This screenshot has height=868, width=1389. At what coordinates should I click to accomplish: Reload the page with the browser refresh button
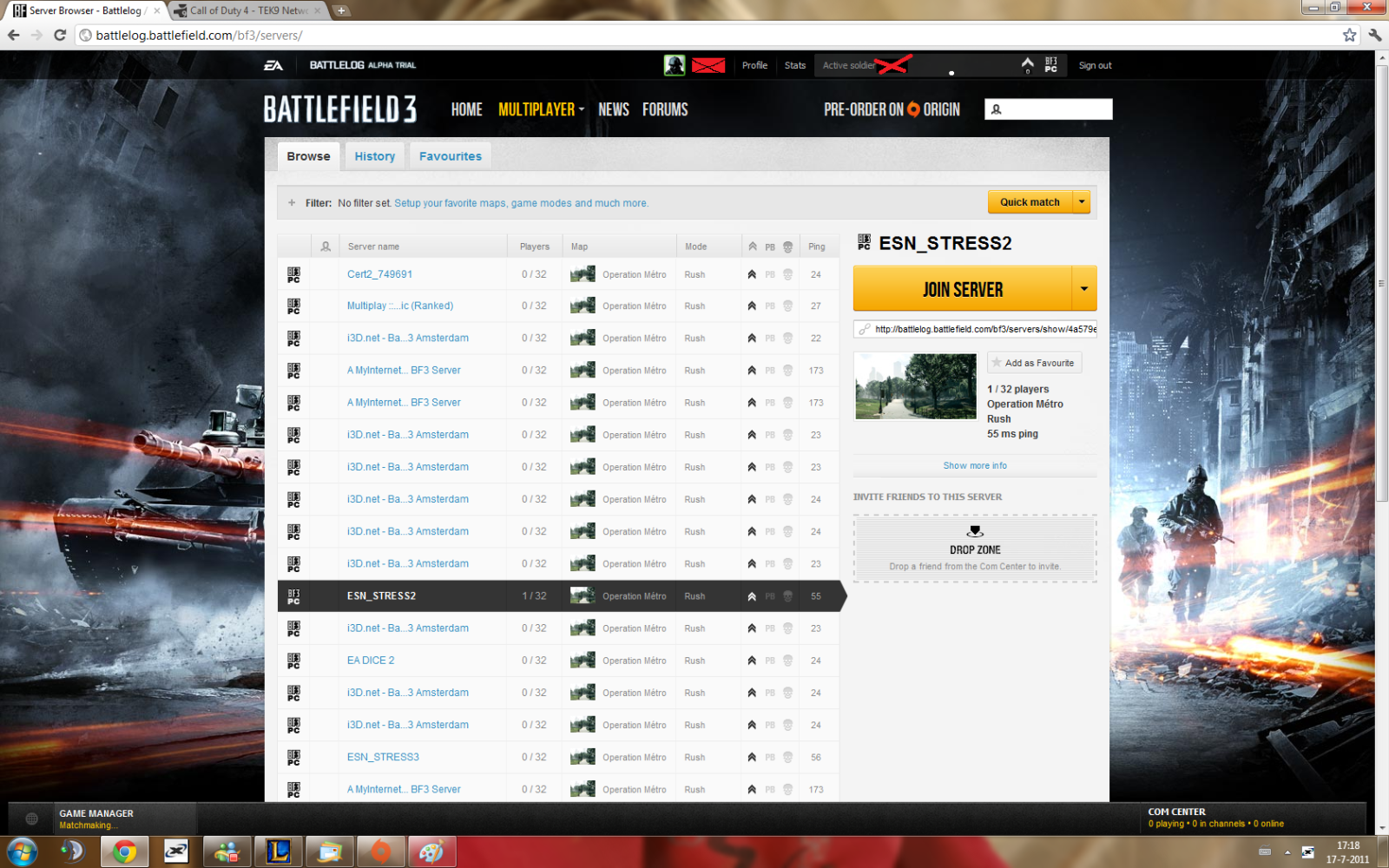coord(60,35)
